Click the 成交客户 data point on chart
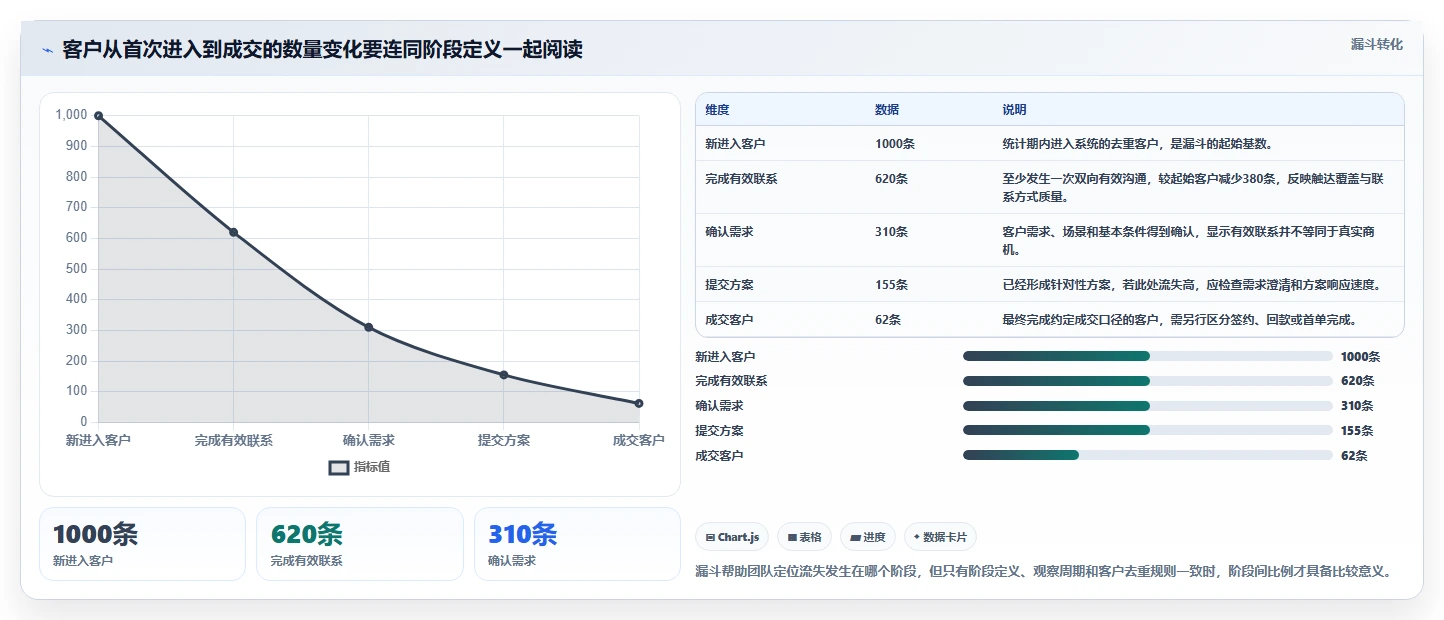The width and height of the screenshot is (1444, 620). click(x=639, y=403)
